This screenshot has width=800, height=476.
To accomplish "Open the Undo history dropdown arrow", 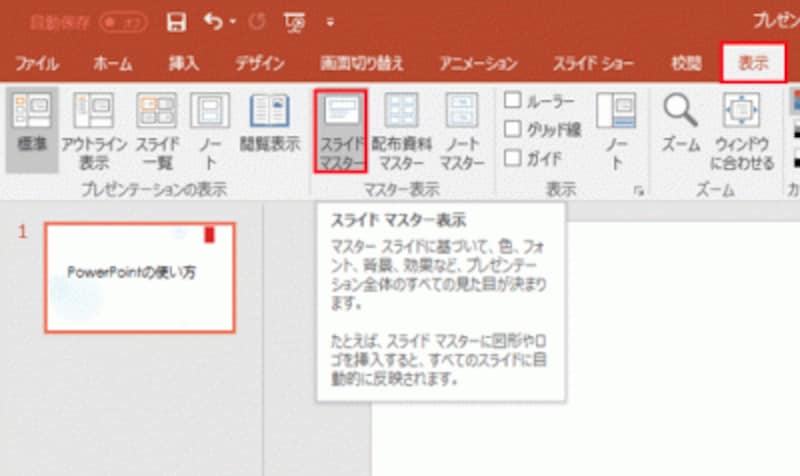I will tap(233, 21).
